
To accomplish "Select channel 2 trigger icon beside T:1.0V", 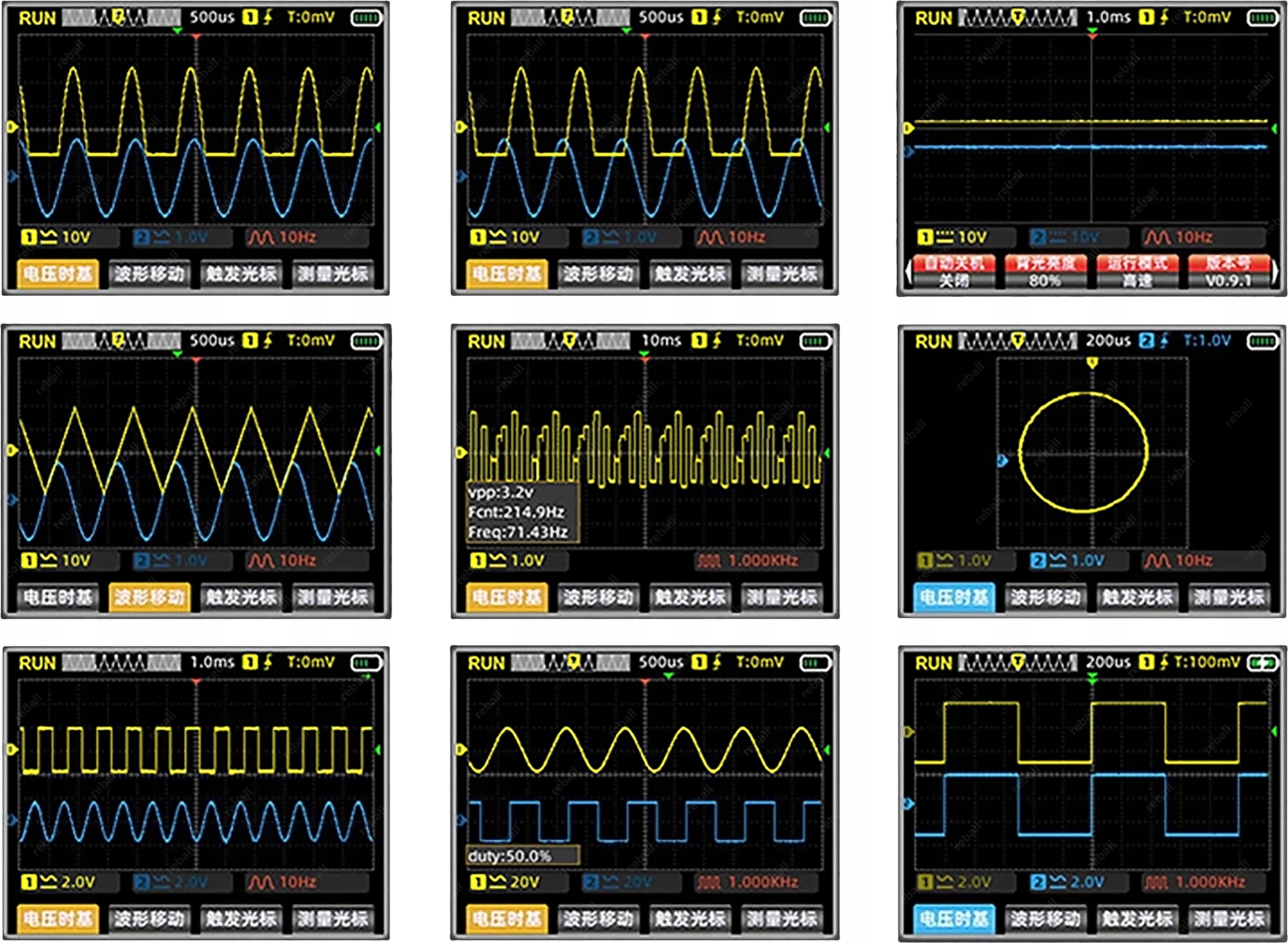I will [x=1146, y=341].
